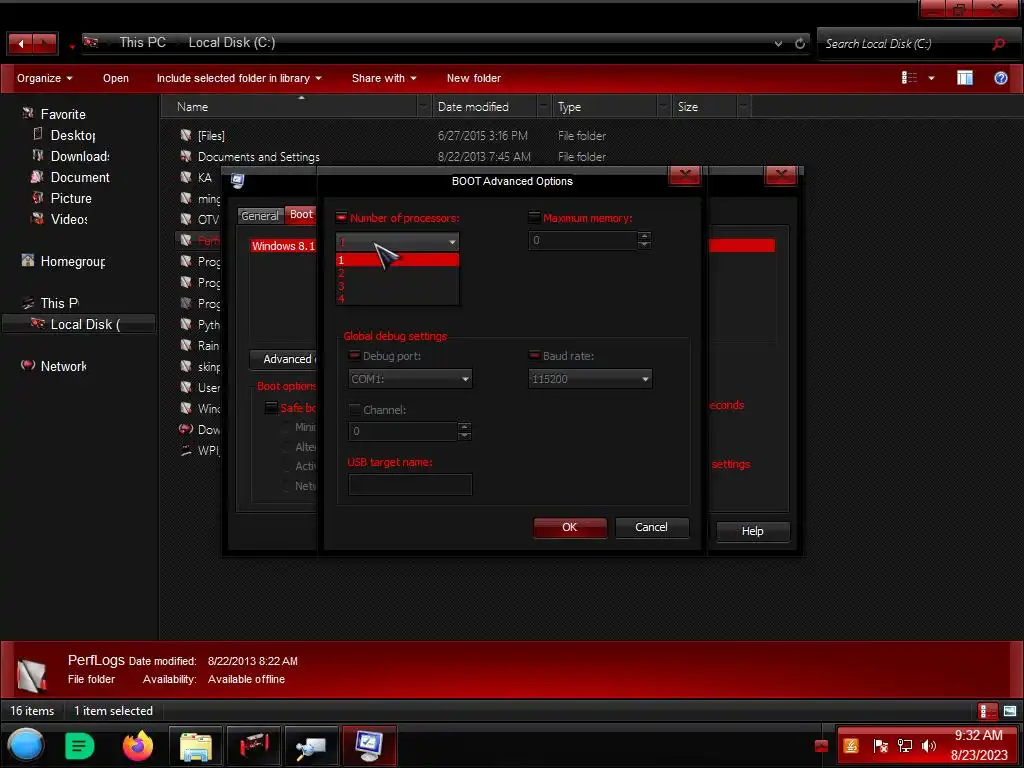
Task: Select 2 in the processors list
Action: pyautogui.click(x=397, y=273)
